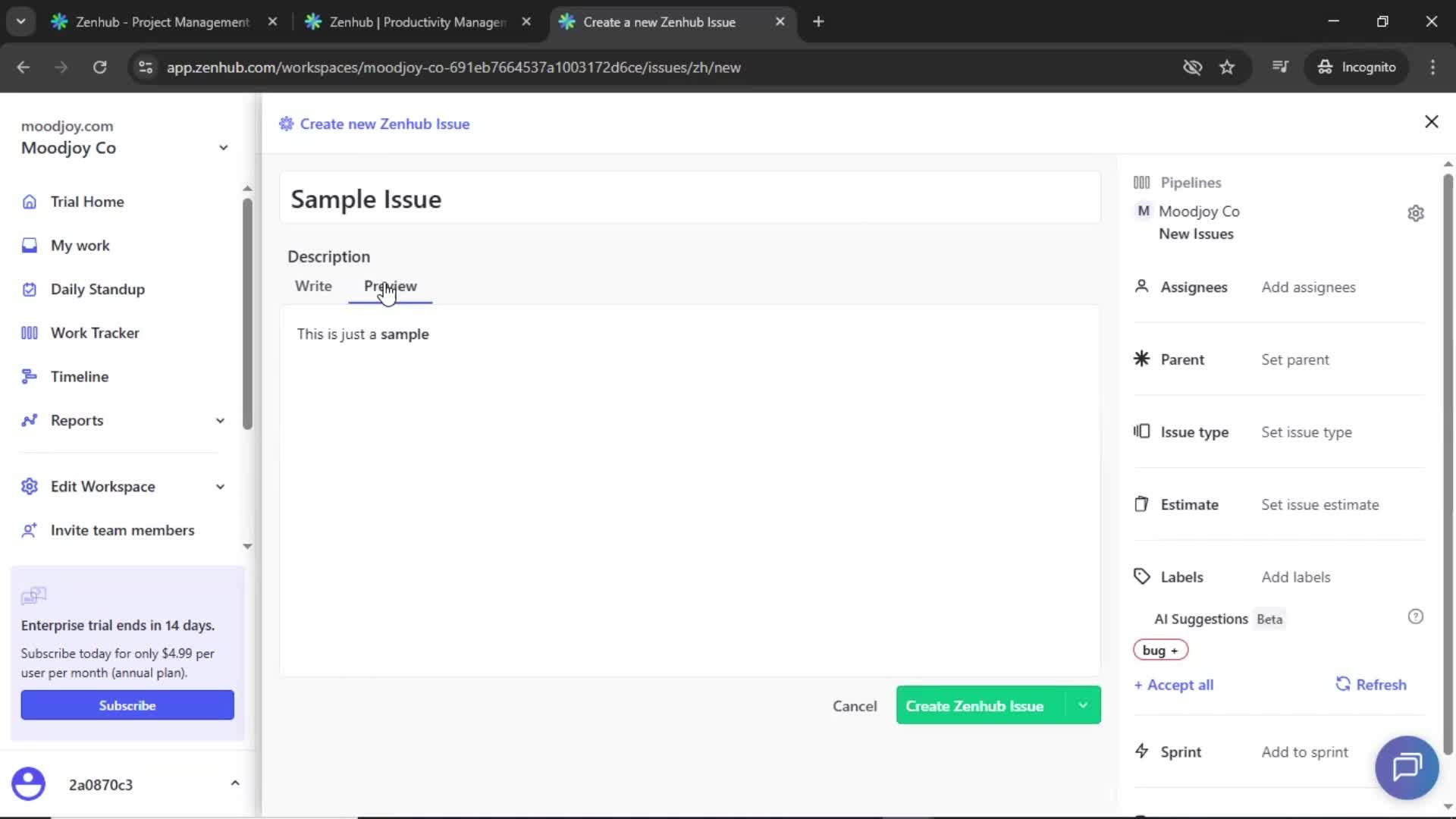Open the Timeline view icon

click(29, 376)
